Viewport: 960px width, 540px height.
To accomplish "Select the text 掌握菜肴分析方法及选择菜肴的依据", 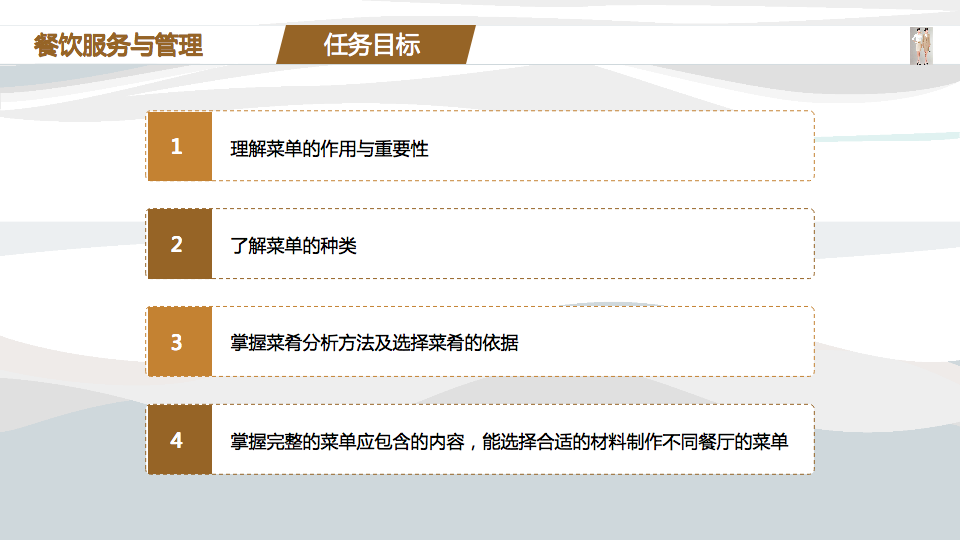I will click(374, 343).
